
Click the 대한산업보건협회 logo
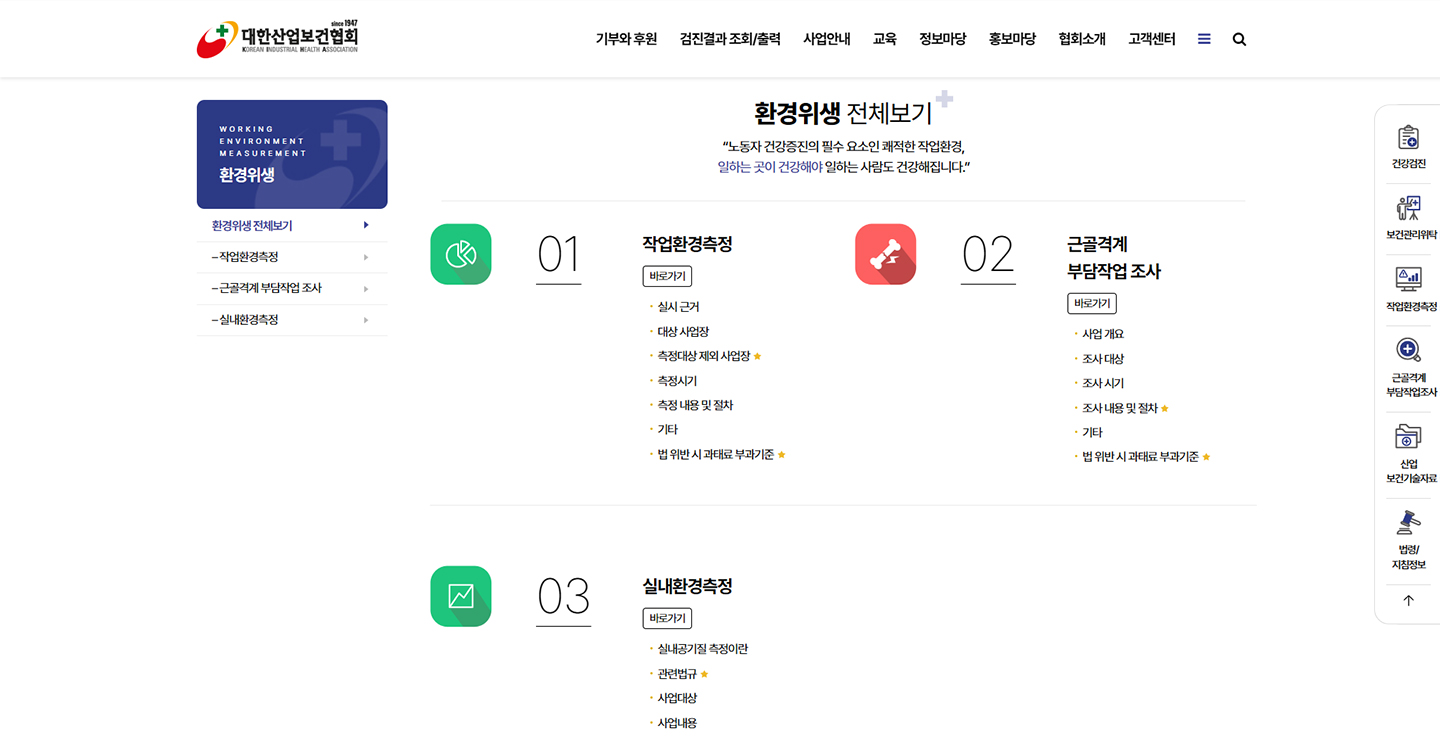(277, 39)
